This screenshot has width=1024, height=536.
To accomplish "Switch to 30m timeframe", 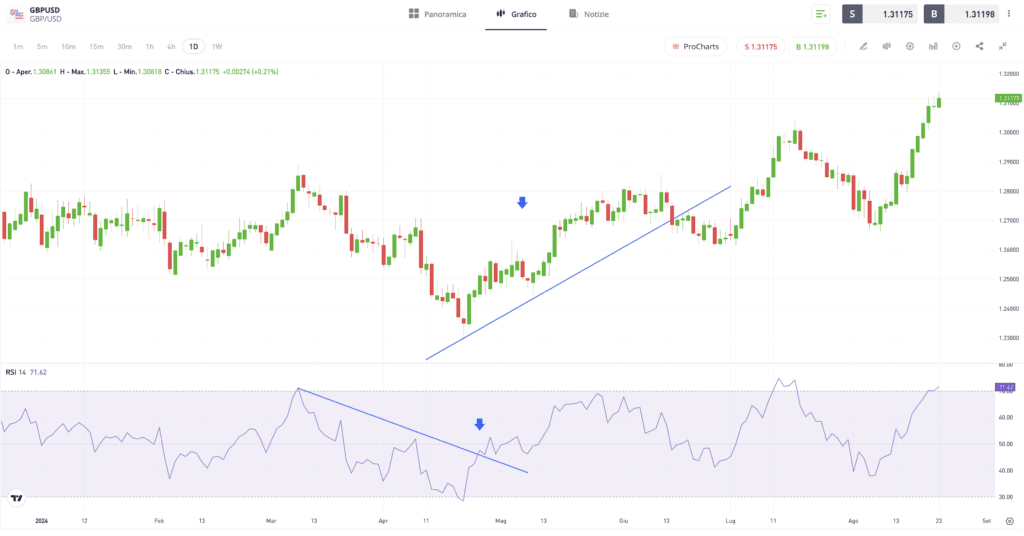I will pyautogui.click(x=124, y=46).
